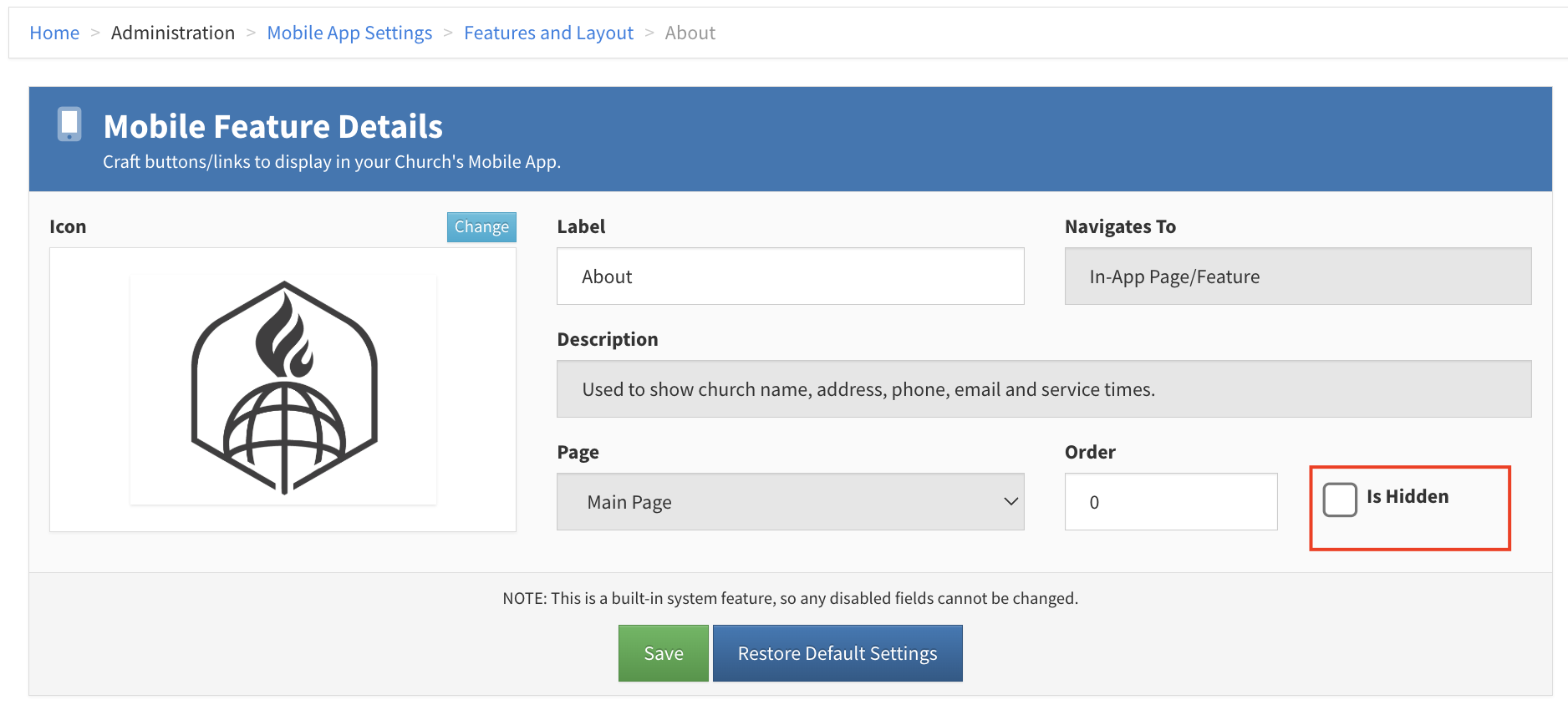Click the Mobile Feature Details heading
This screenshot has width=1568, height=705.
coord(272,127)
